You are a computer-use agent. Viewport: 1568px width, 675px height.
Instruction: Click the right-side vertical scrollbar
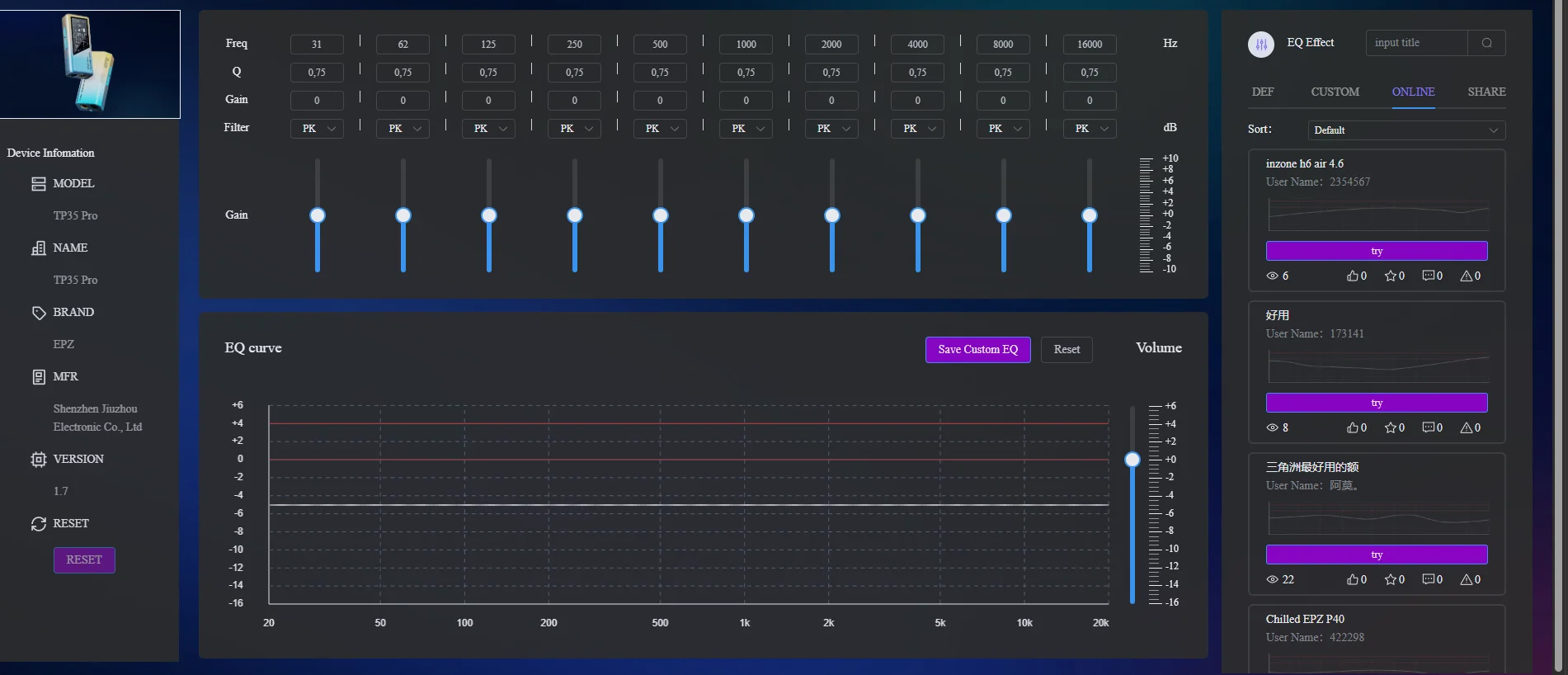pos(1558,337)
